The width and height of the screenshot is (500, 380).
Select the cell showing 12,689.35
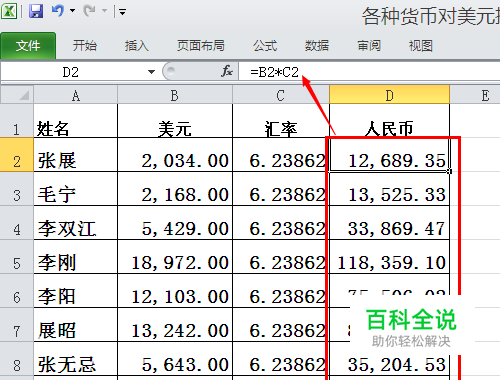click(389, 155)
